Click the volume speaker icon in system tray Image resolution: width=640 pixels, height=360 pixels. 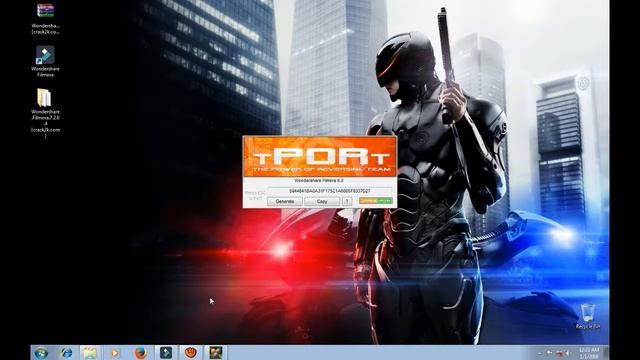coord(569,353)
